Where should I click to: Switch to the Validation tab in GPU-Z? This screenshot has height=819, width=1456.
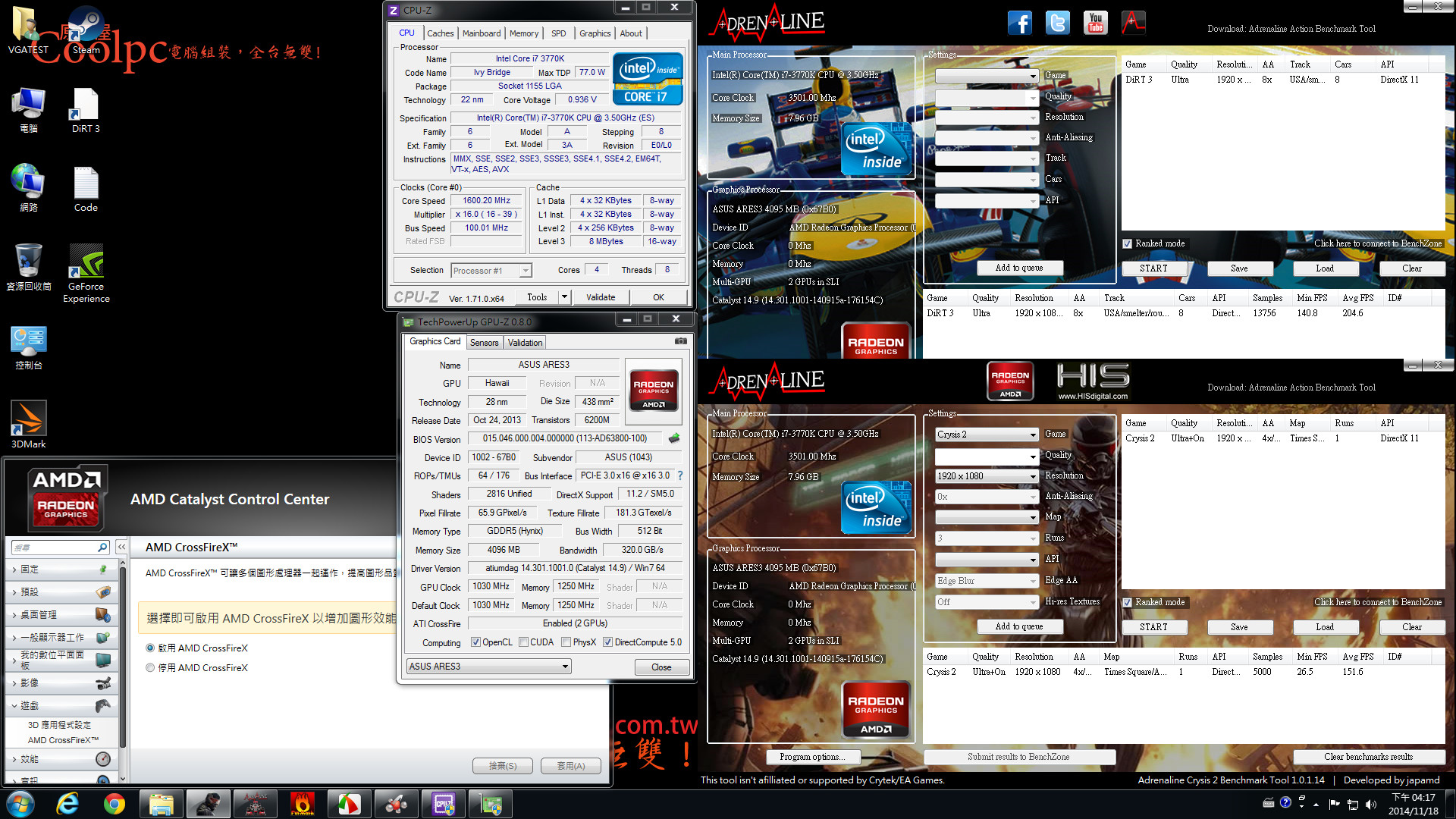525,343
